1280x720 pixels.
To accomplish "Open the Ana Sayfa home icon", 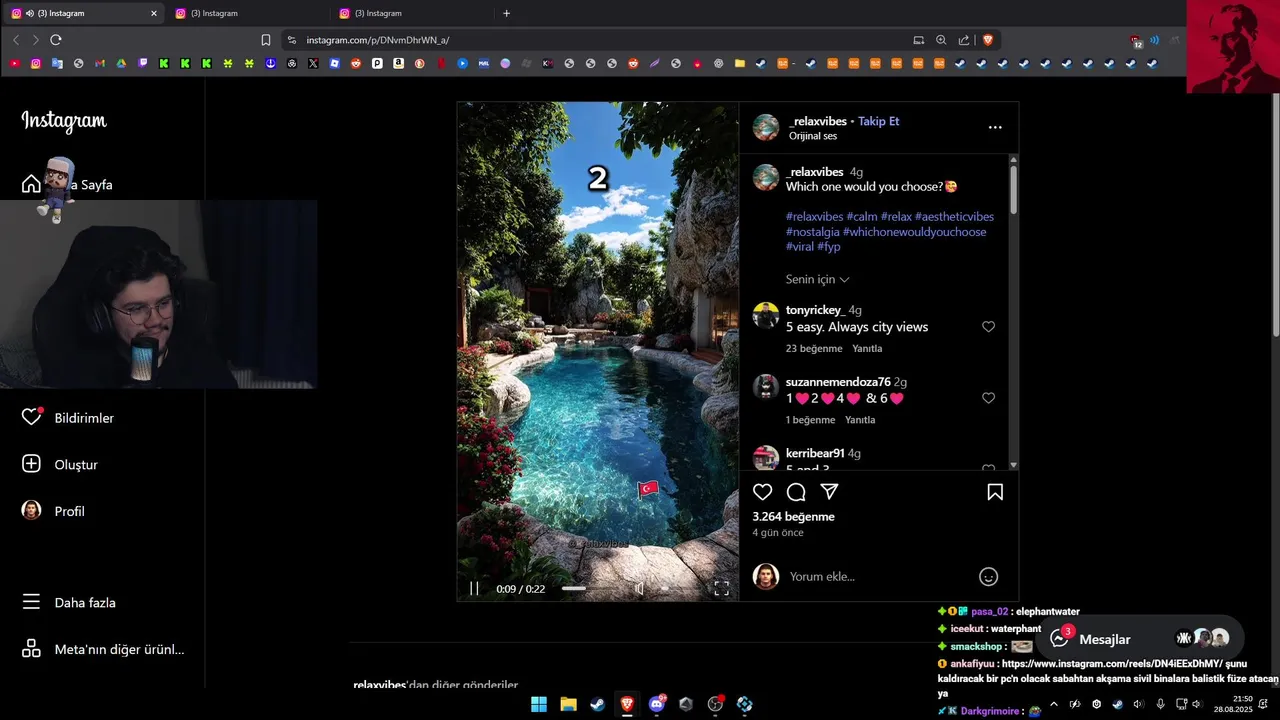I will (x=31, y=184).
